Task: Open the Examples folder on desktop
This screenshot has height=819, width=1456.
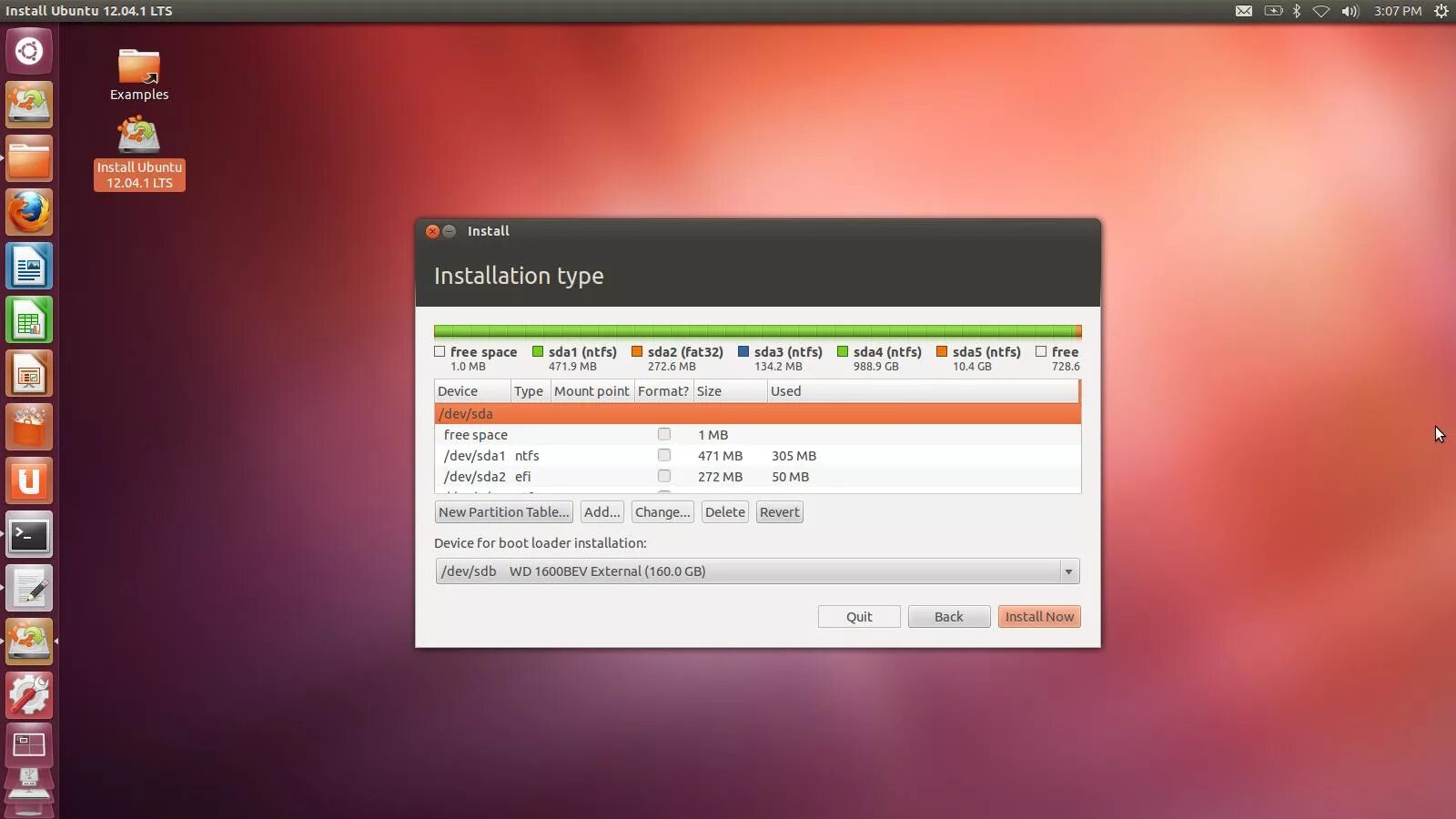Action: point(139,75)
